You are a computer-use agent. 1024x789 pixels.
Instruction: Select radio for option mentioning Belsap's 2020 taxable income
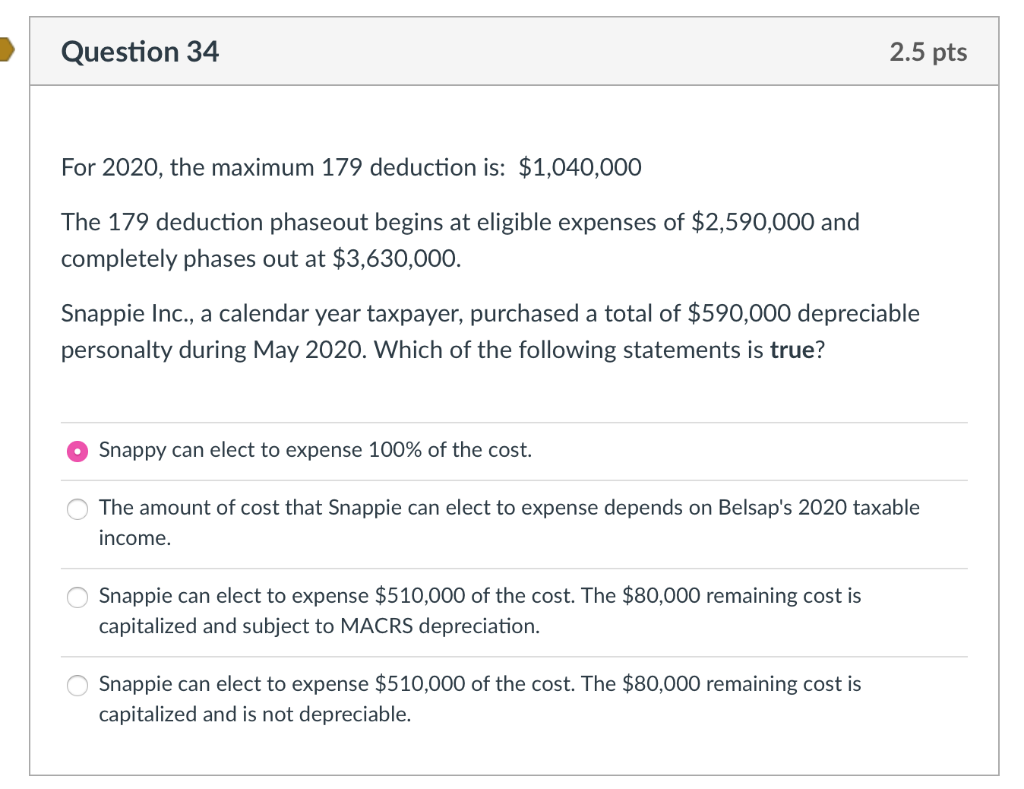coord(76,509)
